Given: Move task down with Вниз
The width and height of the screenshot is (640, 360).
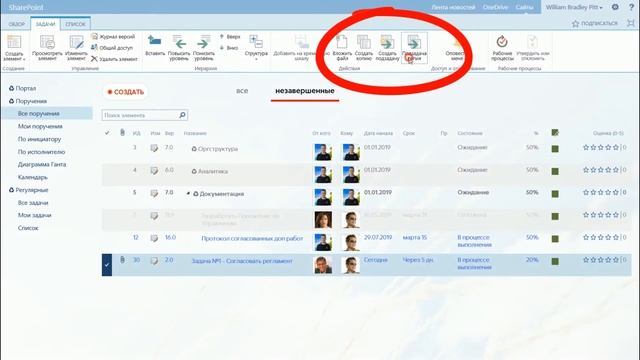Looking at the screenshot, I should [229, 48].
